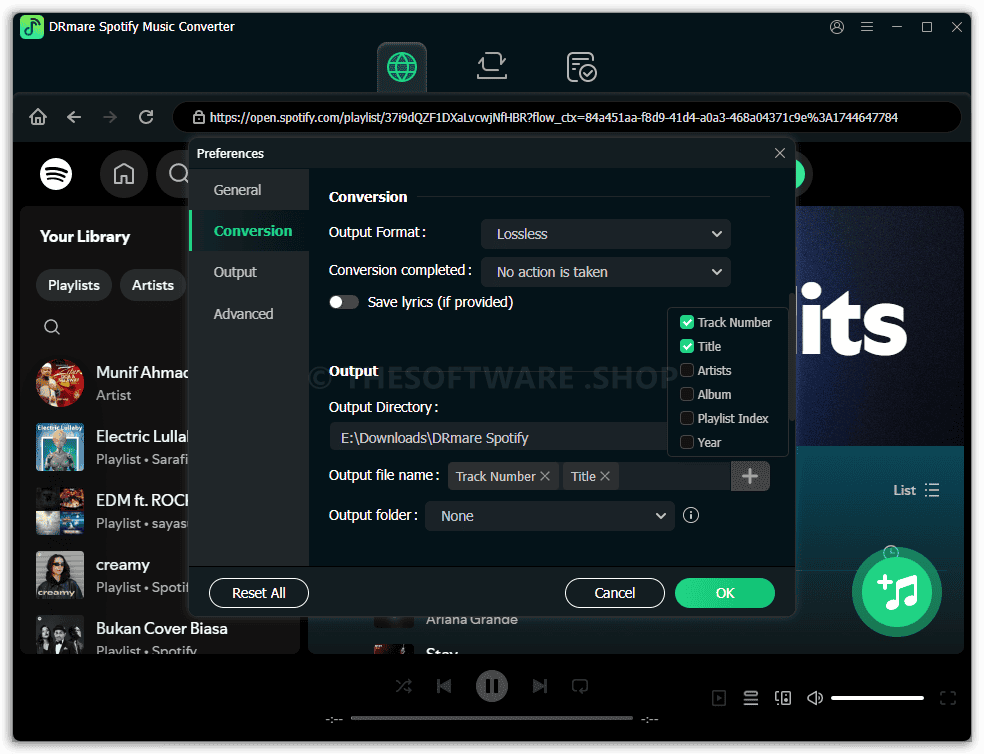Open the now playing view icon
This screenshot has height=754, width=984.
pyautogui.click(x=719, y=698)
